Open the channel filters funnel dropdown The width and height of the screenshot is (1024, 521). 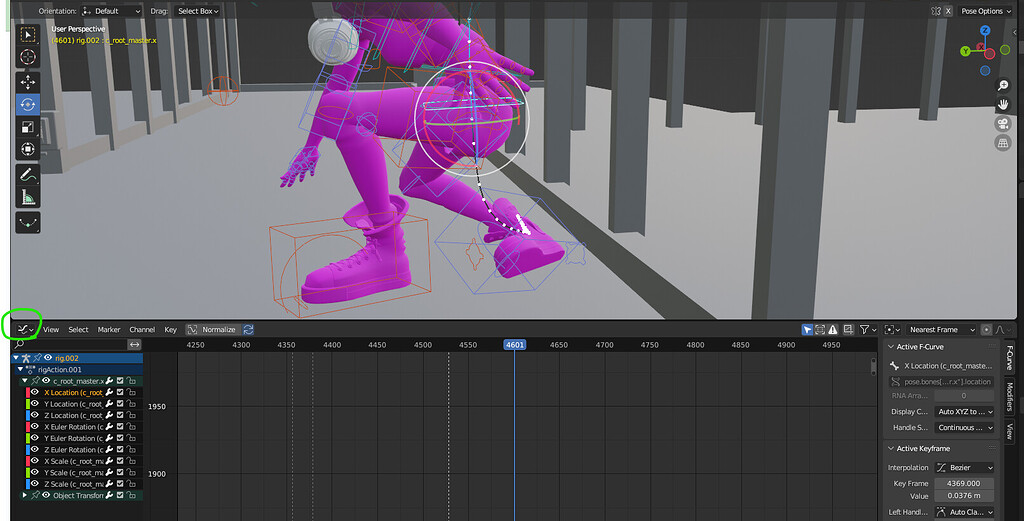868,330
